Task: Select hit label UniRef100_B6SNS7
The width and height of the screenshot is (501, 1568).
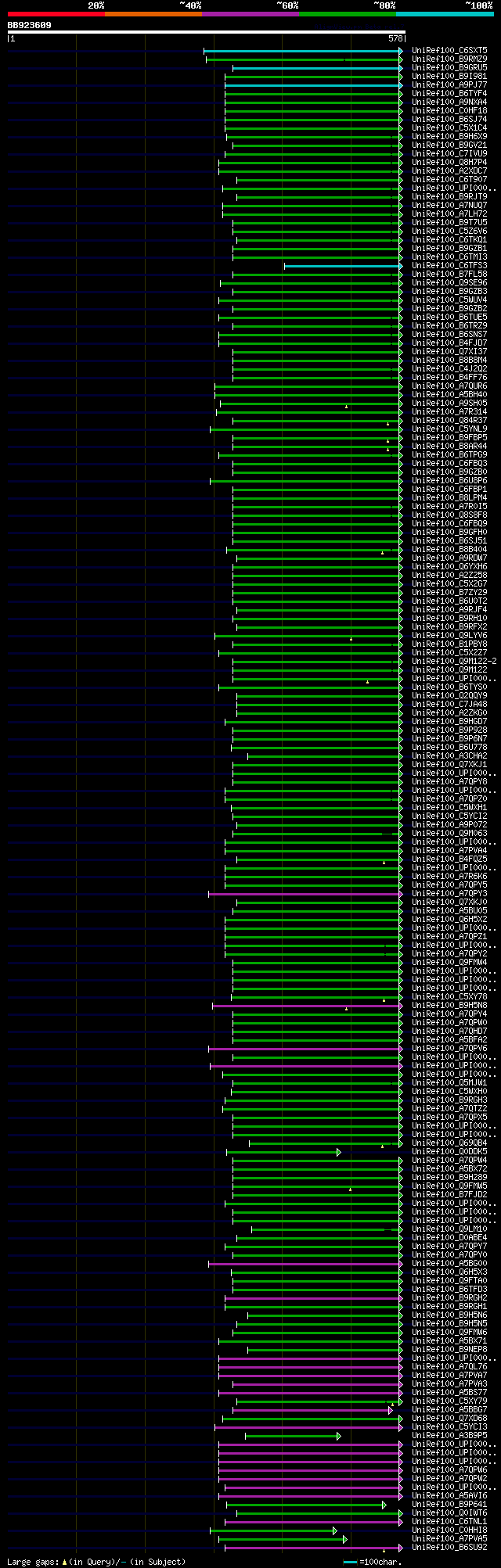Action: click(x=449, y=335)
